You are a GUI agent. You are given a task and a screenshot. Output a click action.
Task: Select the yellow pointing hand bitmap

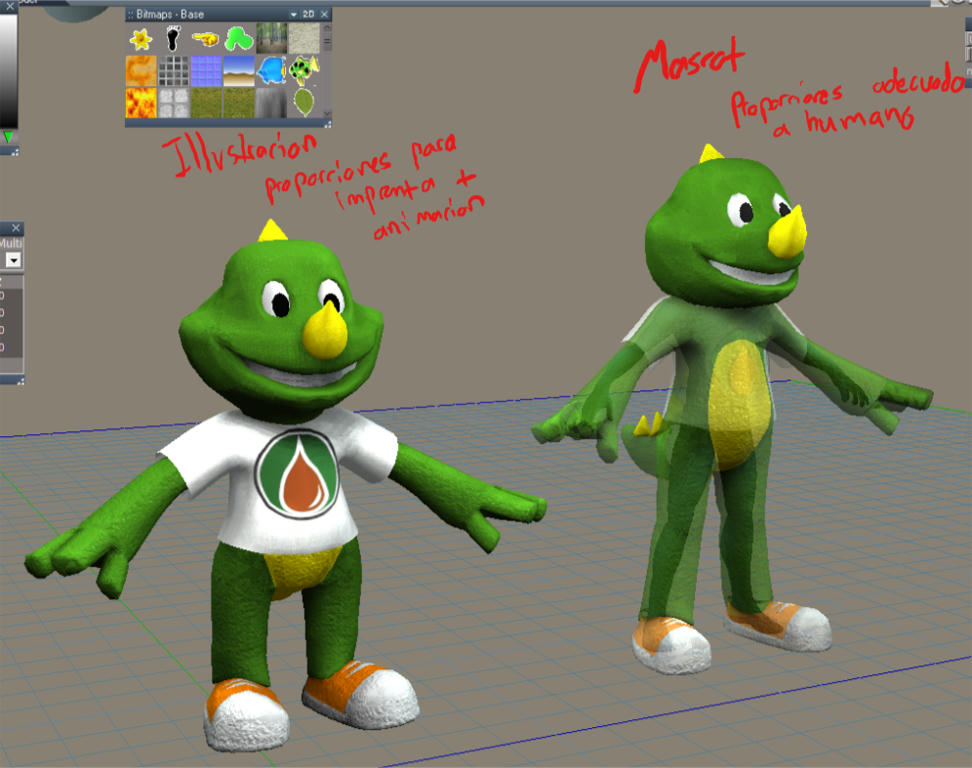(205, 38)
